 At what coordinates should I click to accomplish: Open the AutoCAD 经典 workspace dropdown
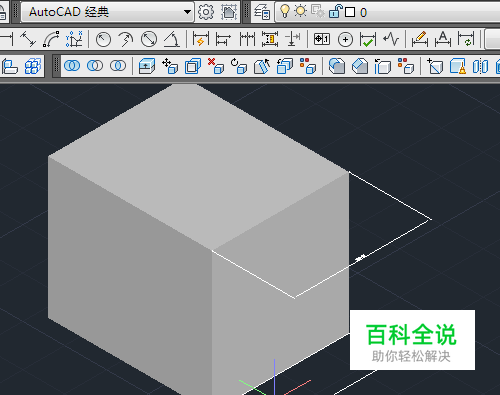click(107, 12)
